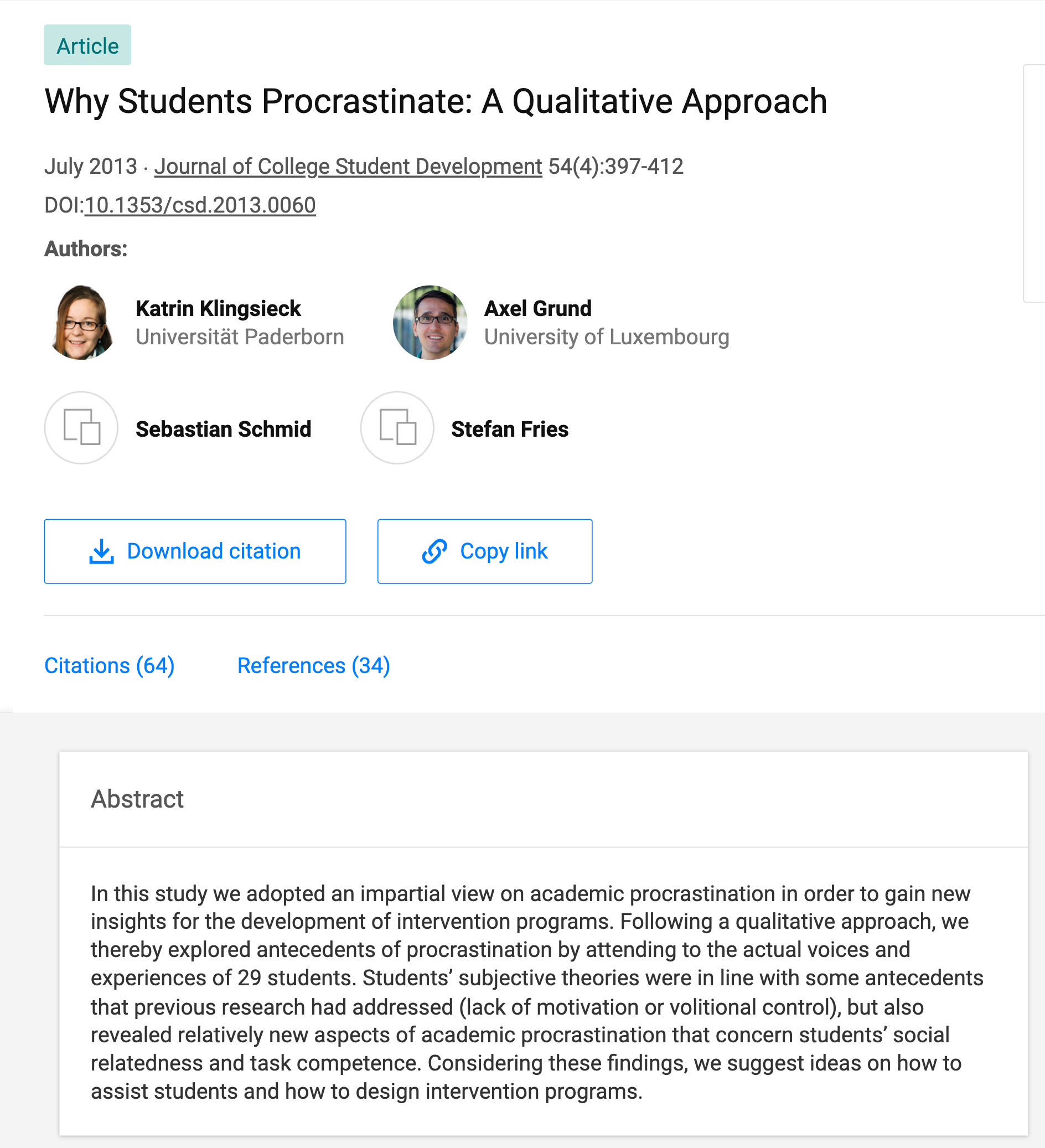Click the chain link icon
The width and height of the screenshot is (1045, 1148).
434,551
